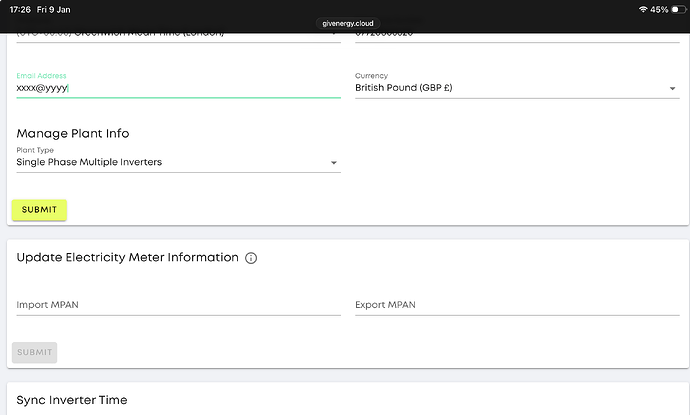Tap the Wi-Fi status icon
Viewport: 690px width, 415px height.
pos(642,9)
